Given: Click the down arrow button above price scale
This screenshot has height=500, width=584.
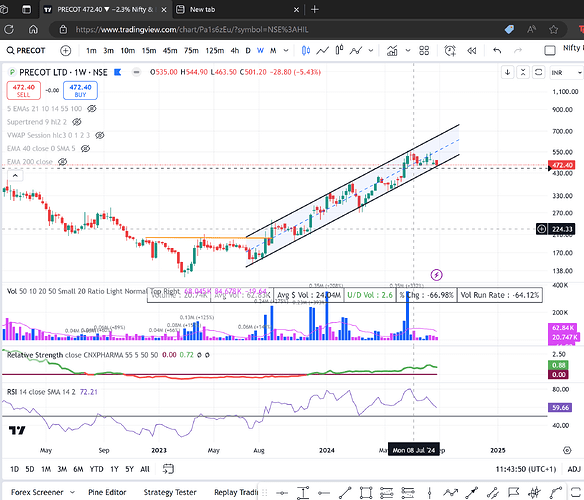Looking at the screenshot, I should coord(507,72).
